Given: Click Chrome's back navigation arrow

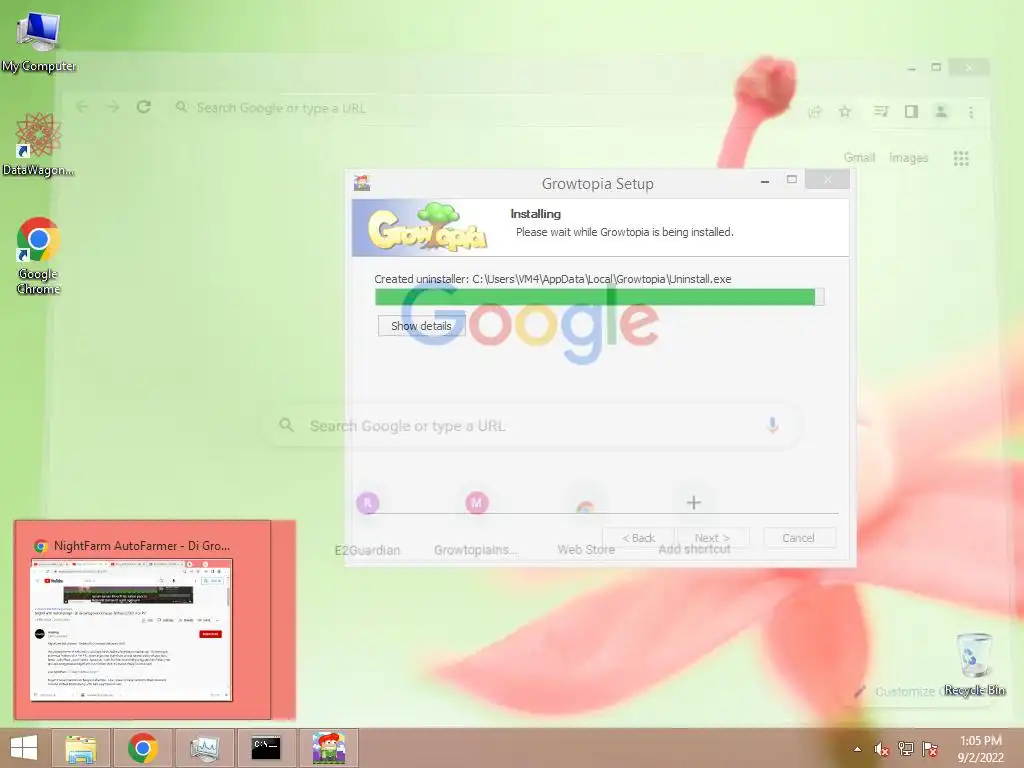Looking at the screenshot, I should 82,107.
